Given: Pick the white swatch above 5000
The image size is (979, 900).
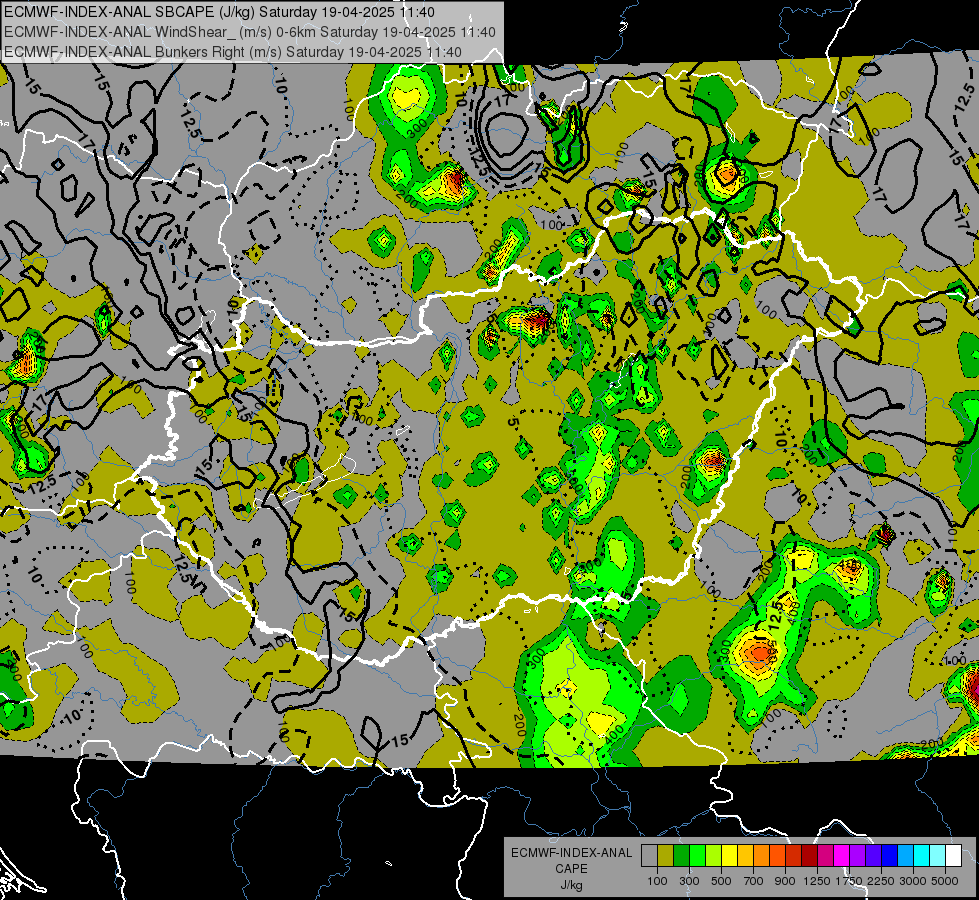Looking at the screenshot, I should [954, 855].
